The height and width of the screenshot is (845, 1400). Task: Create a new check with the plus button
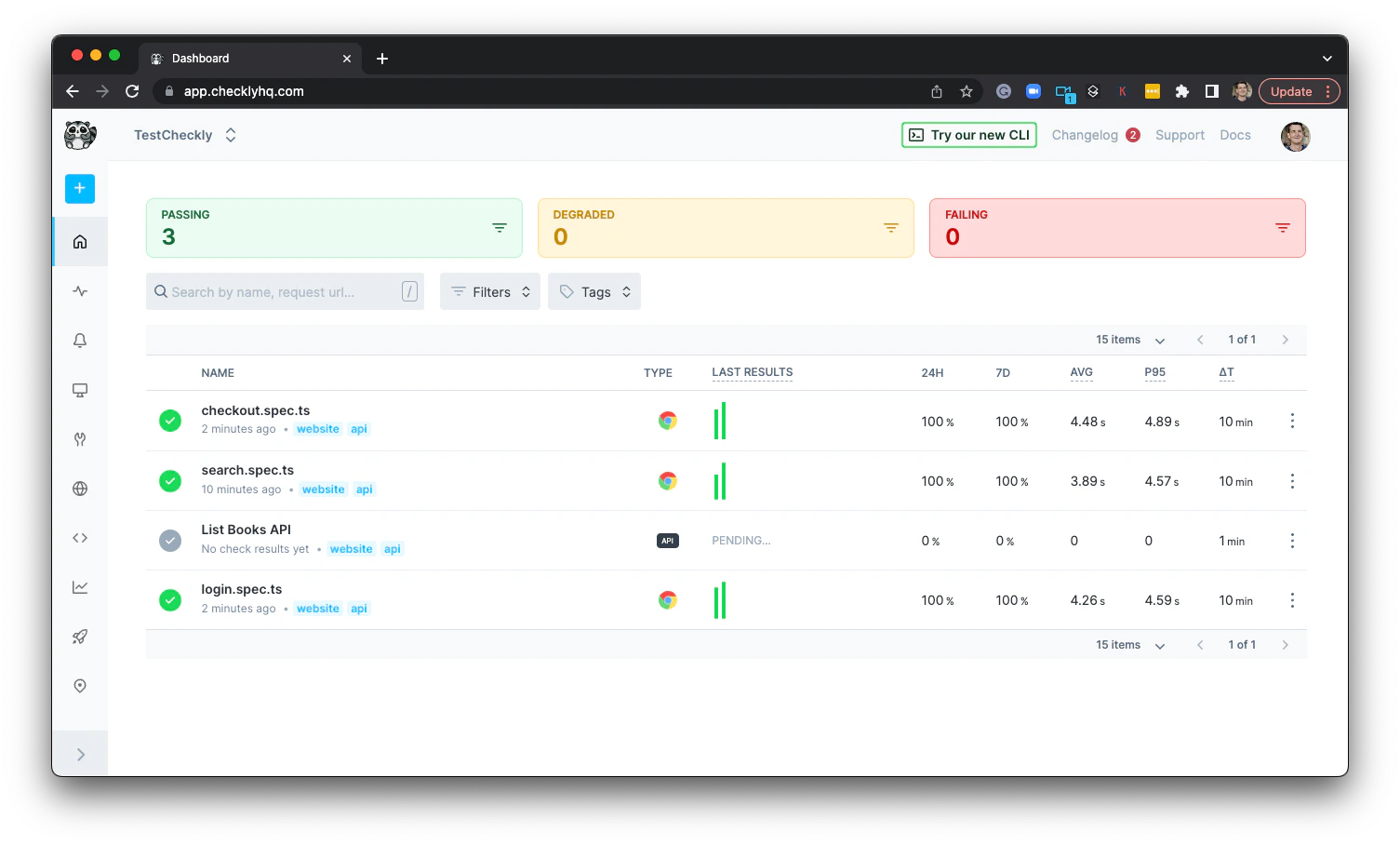coord(79,188)
